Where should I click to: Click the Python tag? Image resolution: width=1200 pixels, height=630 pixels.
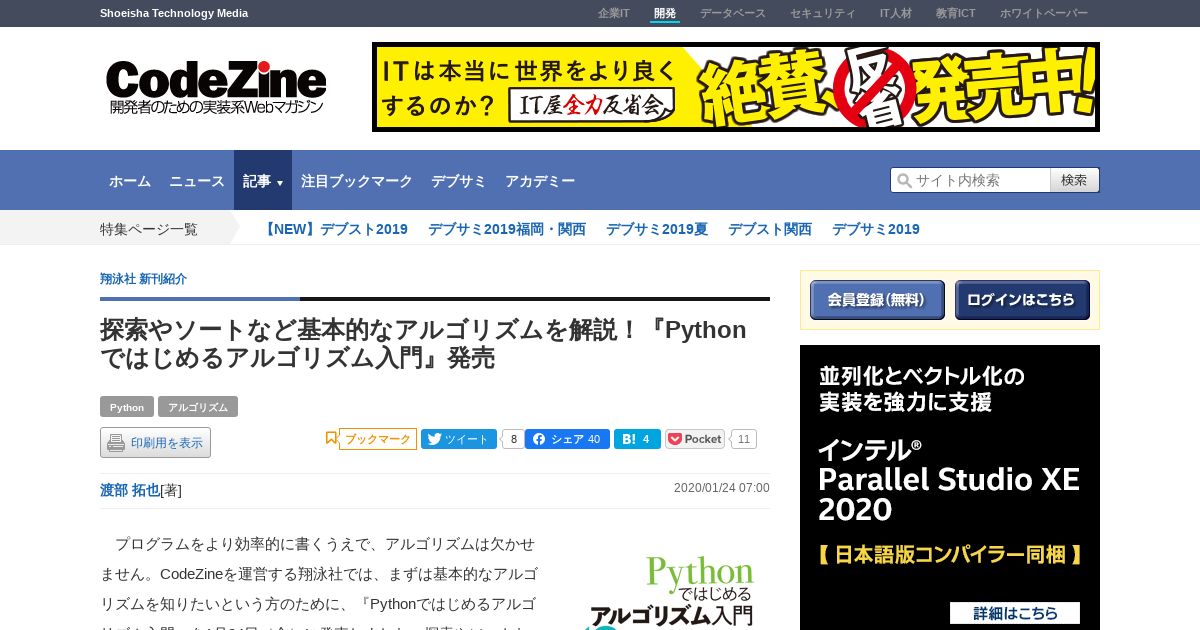[x=127, y=407]
